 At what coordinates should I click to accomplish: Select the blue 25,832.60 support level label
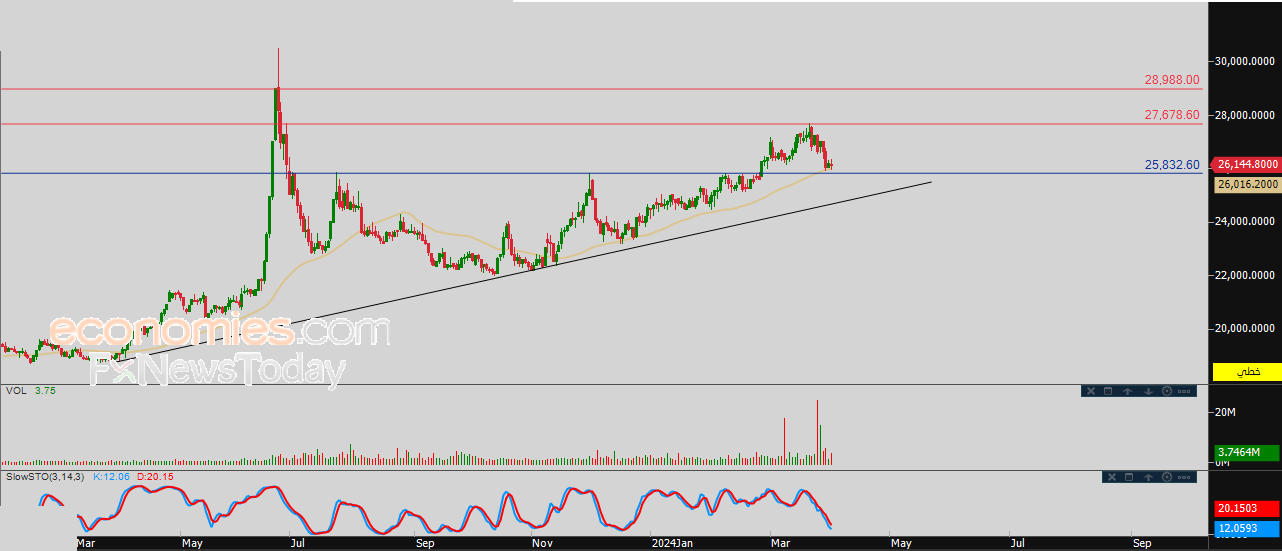[1172, 165]
